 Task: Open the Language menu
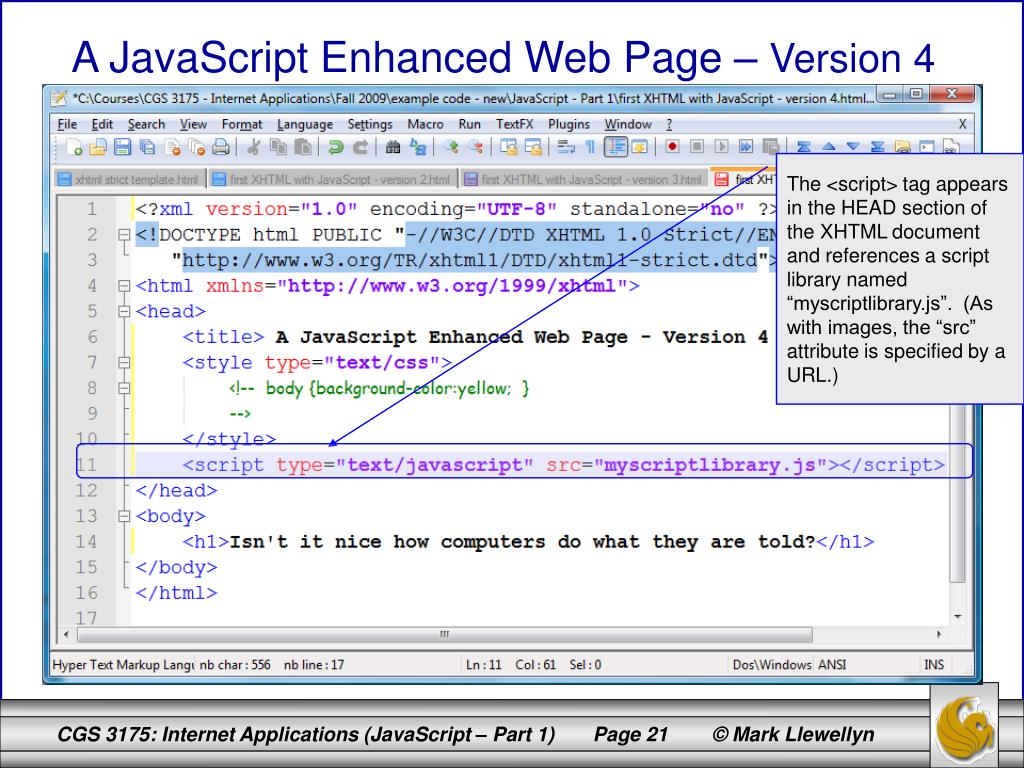[x=305, y=125]
